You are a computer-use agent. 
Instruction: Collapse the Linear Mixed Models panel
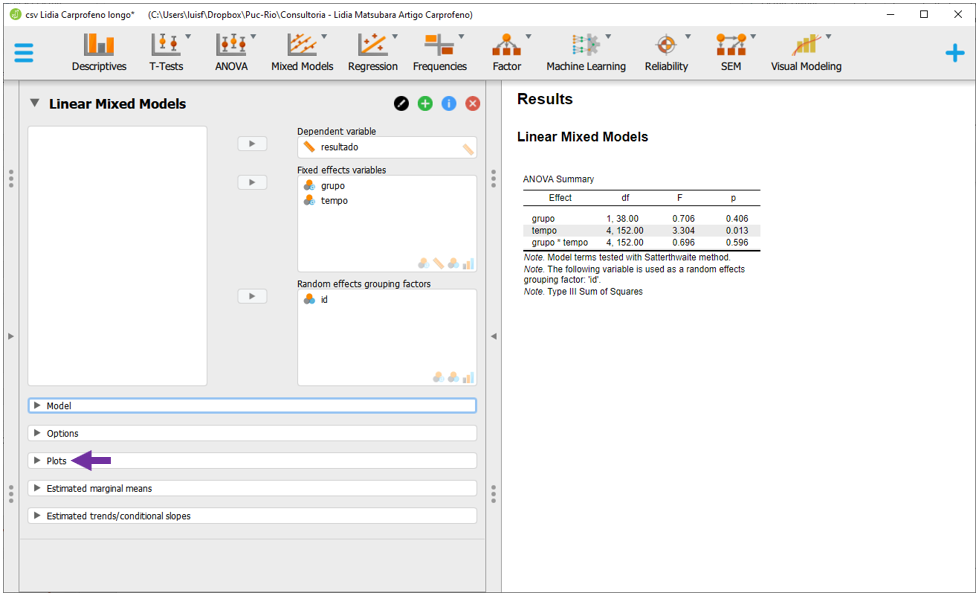[x=35, y=104]
